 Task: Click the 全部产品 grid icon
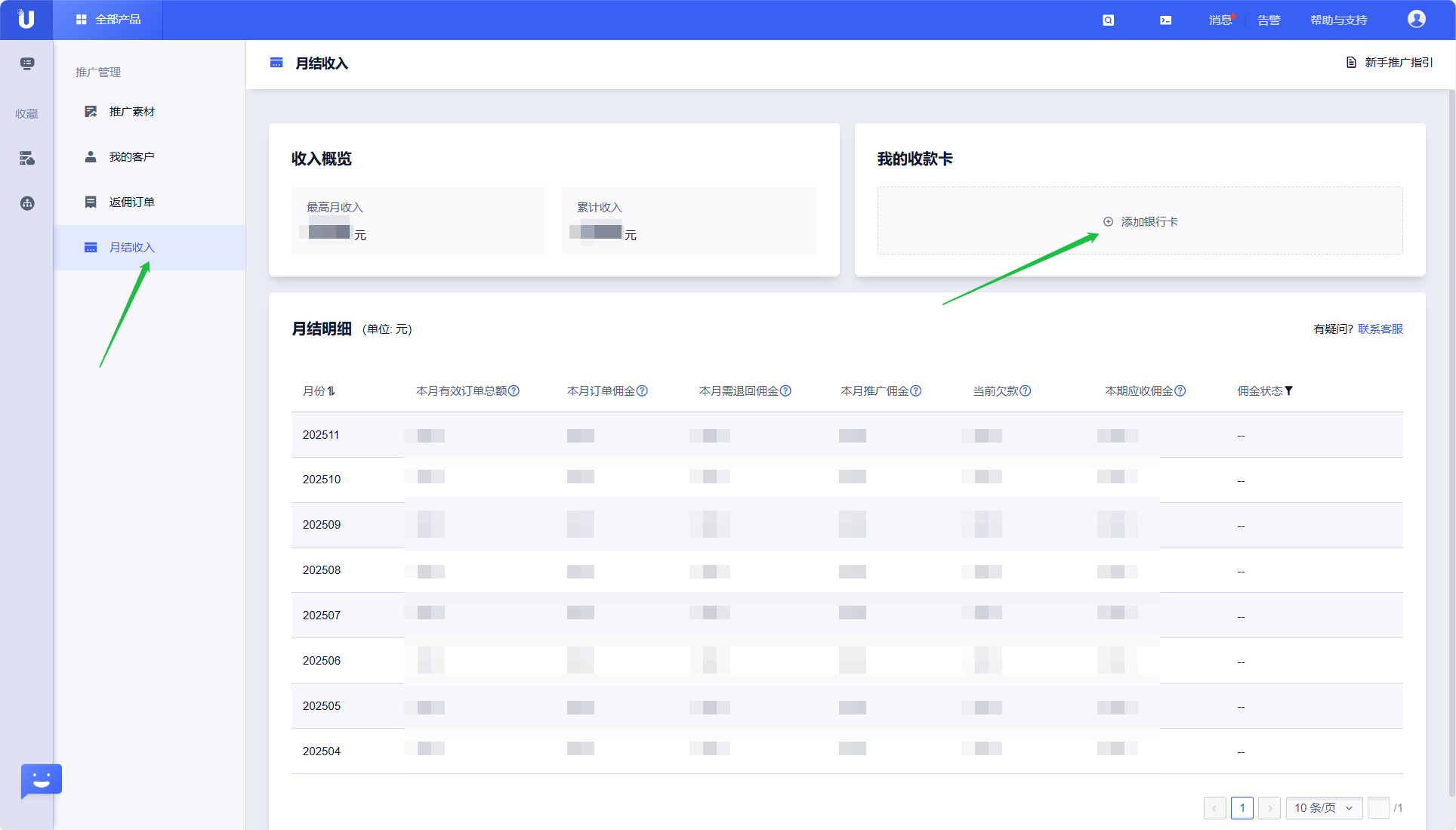click(82, 20)
